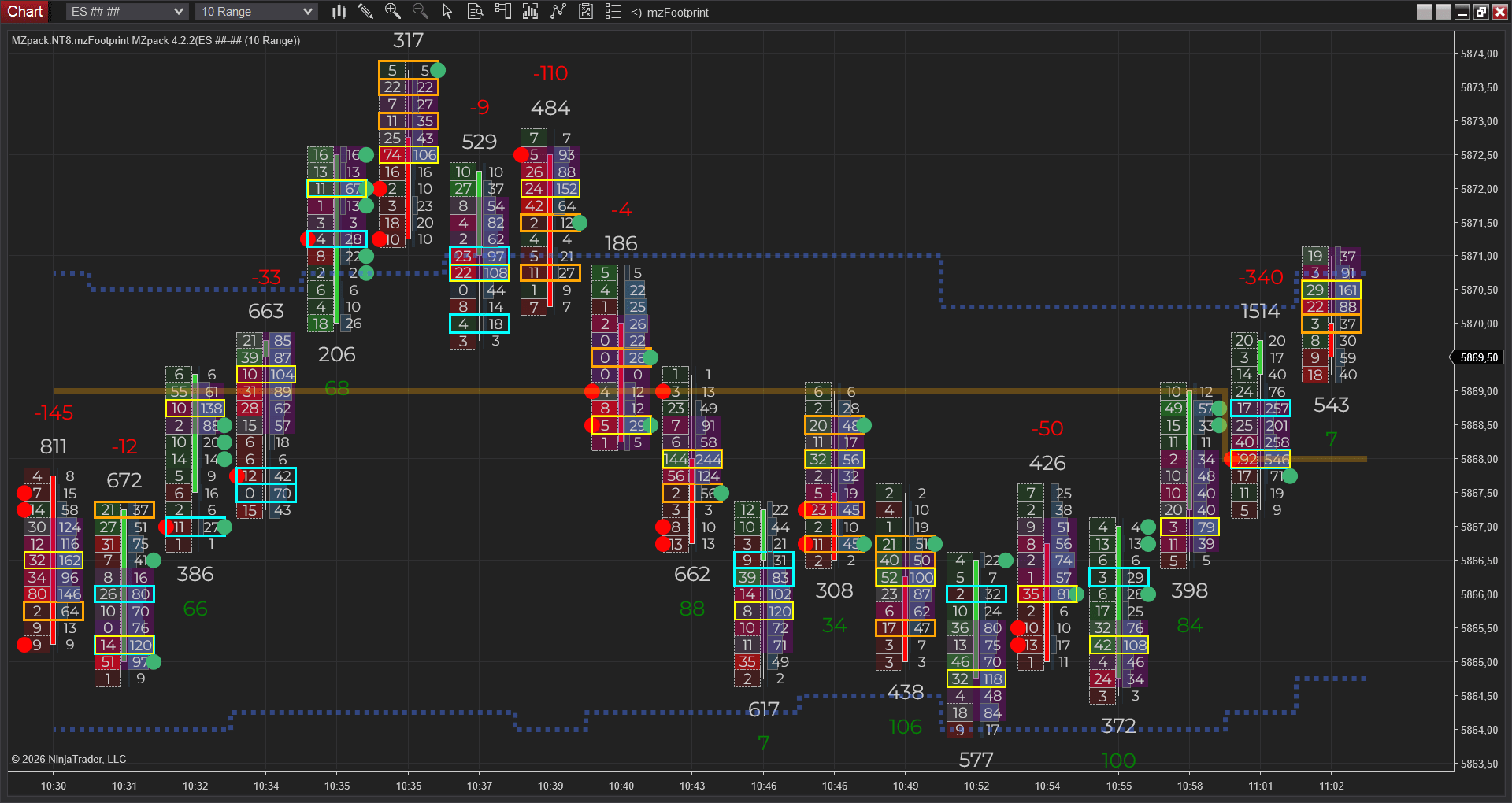Click the 10:40 time axis label
The height and width of the screenshot is (803, 1512).
coord(621,786)
